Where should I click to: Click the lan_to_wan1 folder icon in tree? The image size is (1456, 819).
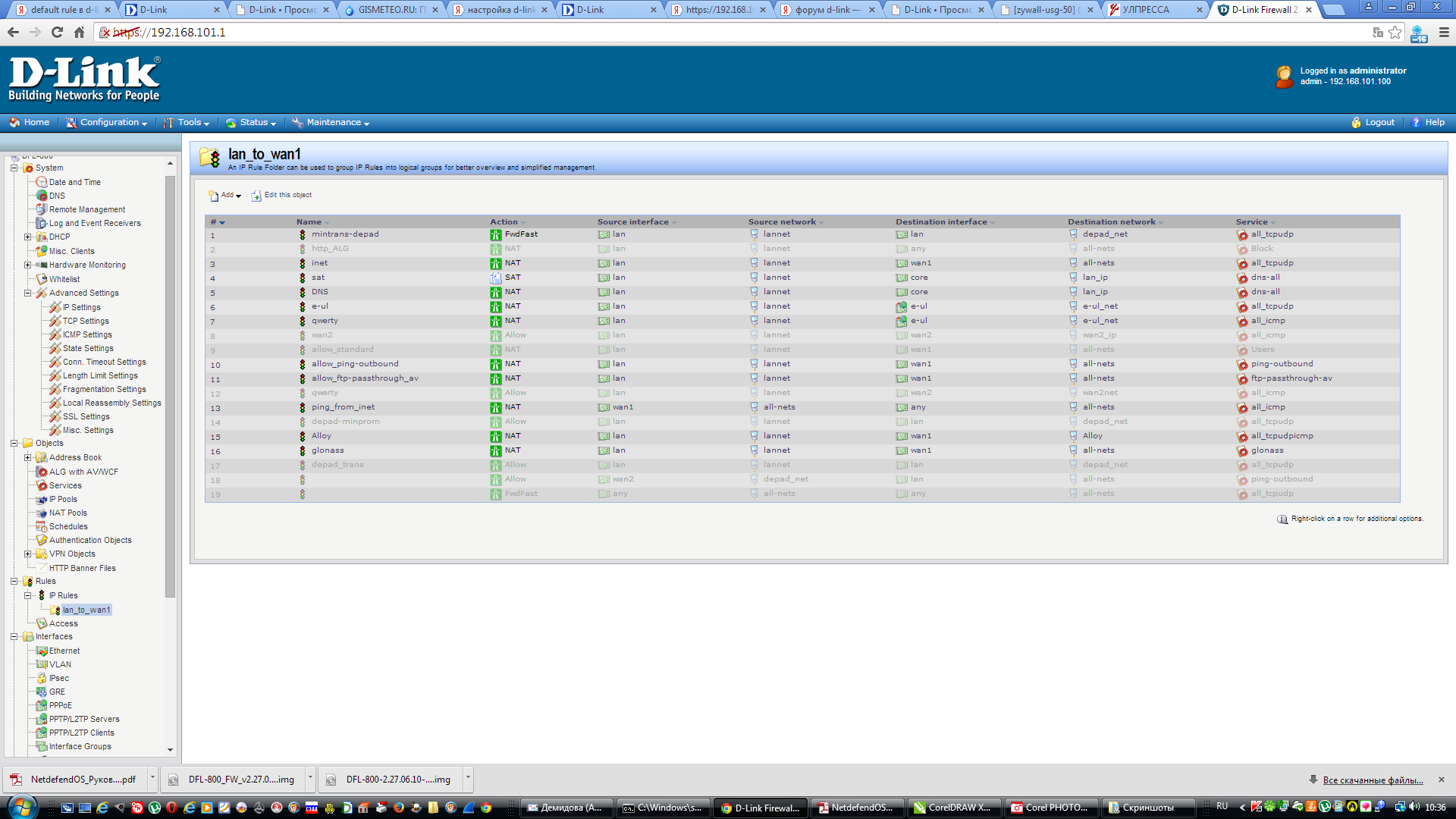55,610
